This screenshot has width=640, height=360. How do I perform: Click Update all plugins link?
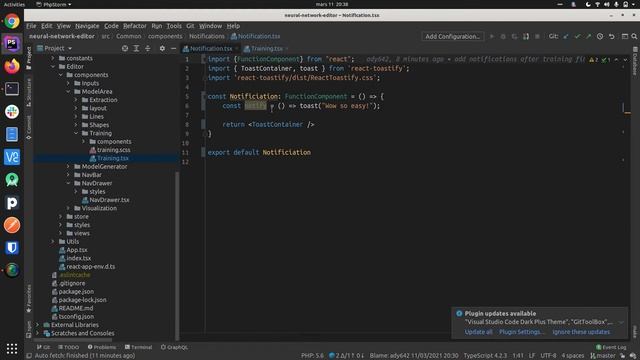pos(478,332)
